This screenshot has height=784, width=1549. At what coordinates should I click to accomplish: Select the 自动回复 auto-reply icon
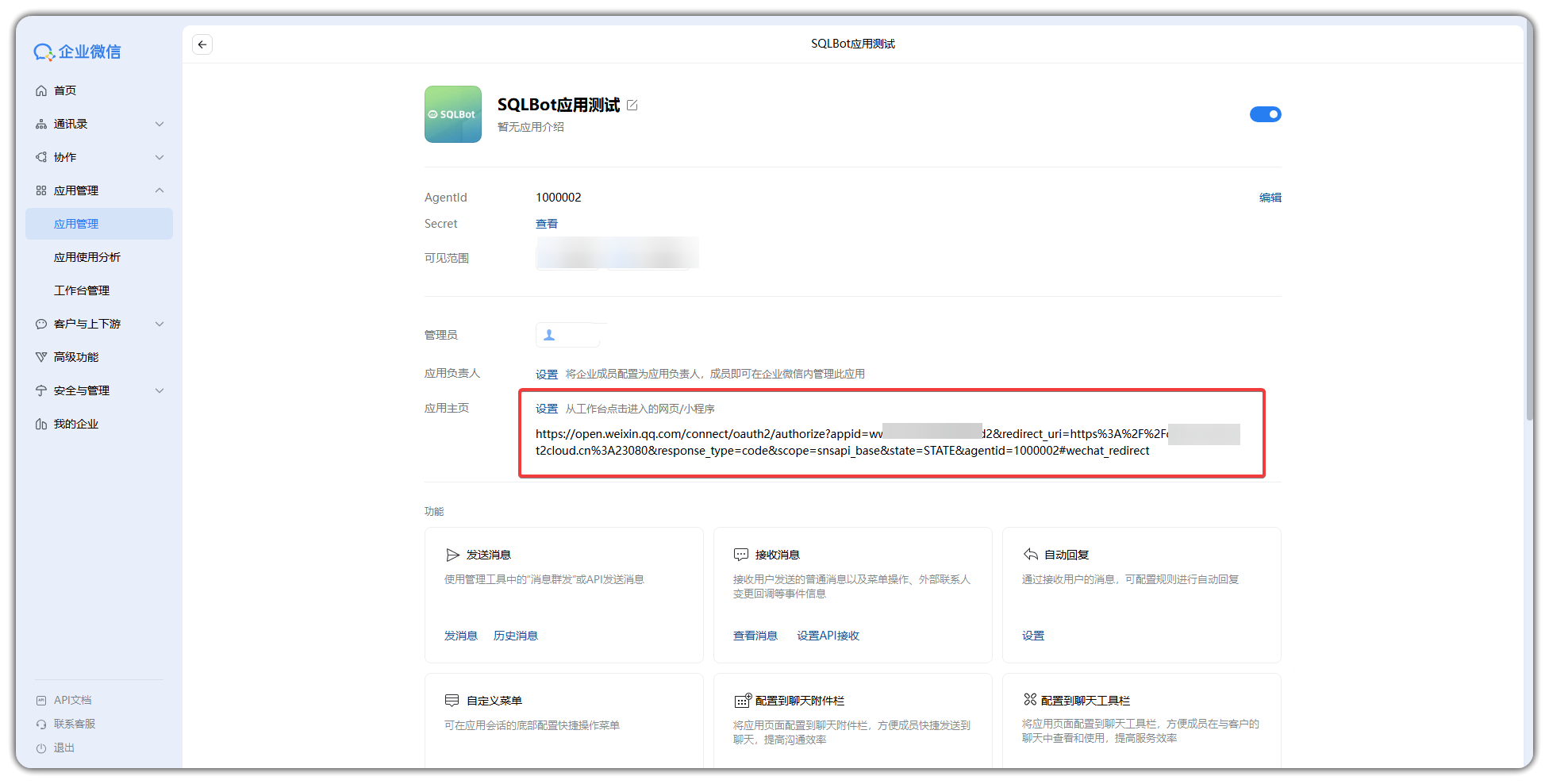point(1030,554)
